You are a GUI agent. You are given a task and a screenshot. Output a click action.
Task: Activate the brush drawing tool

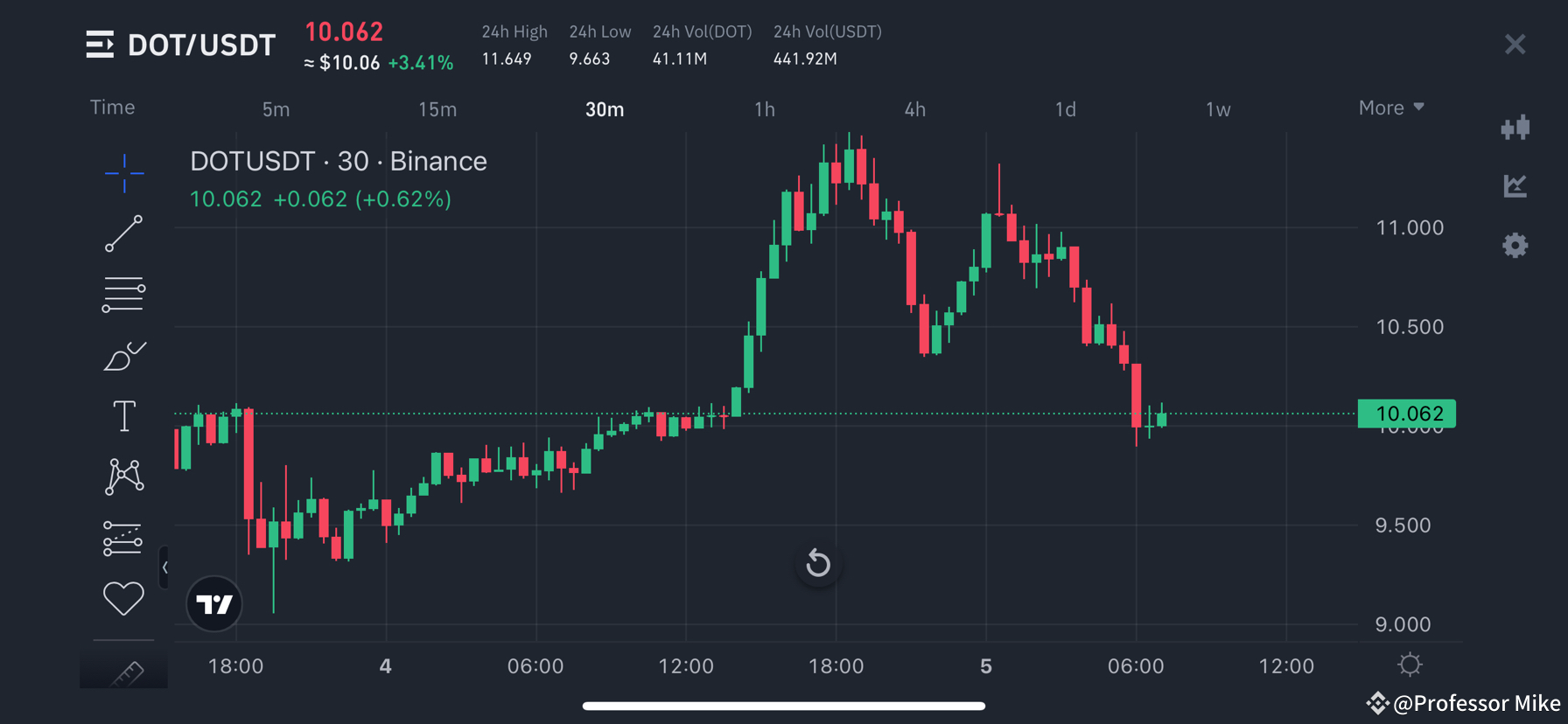point(125,355)
